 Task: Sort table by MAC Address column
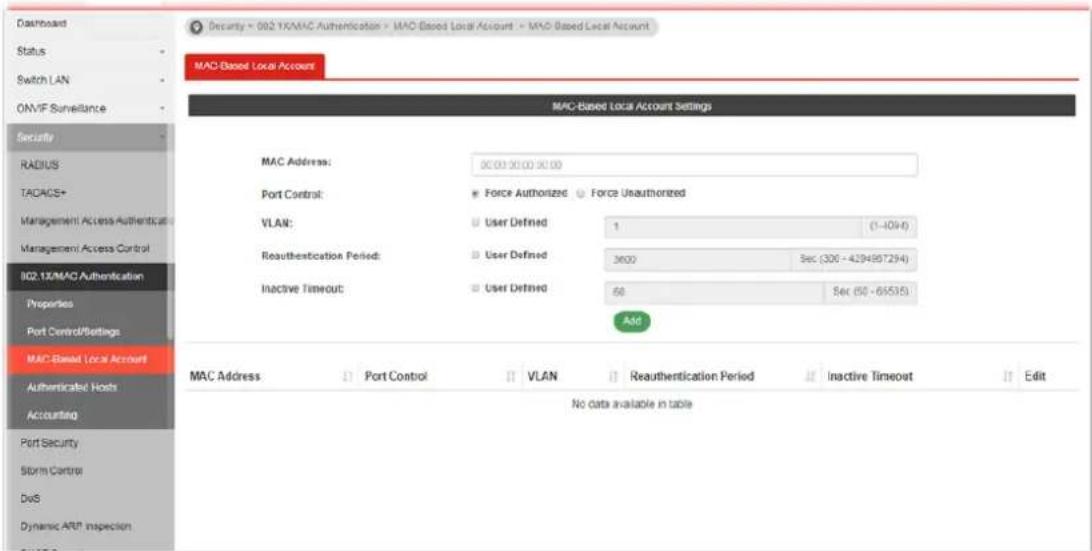pos(271,376)
